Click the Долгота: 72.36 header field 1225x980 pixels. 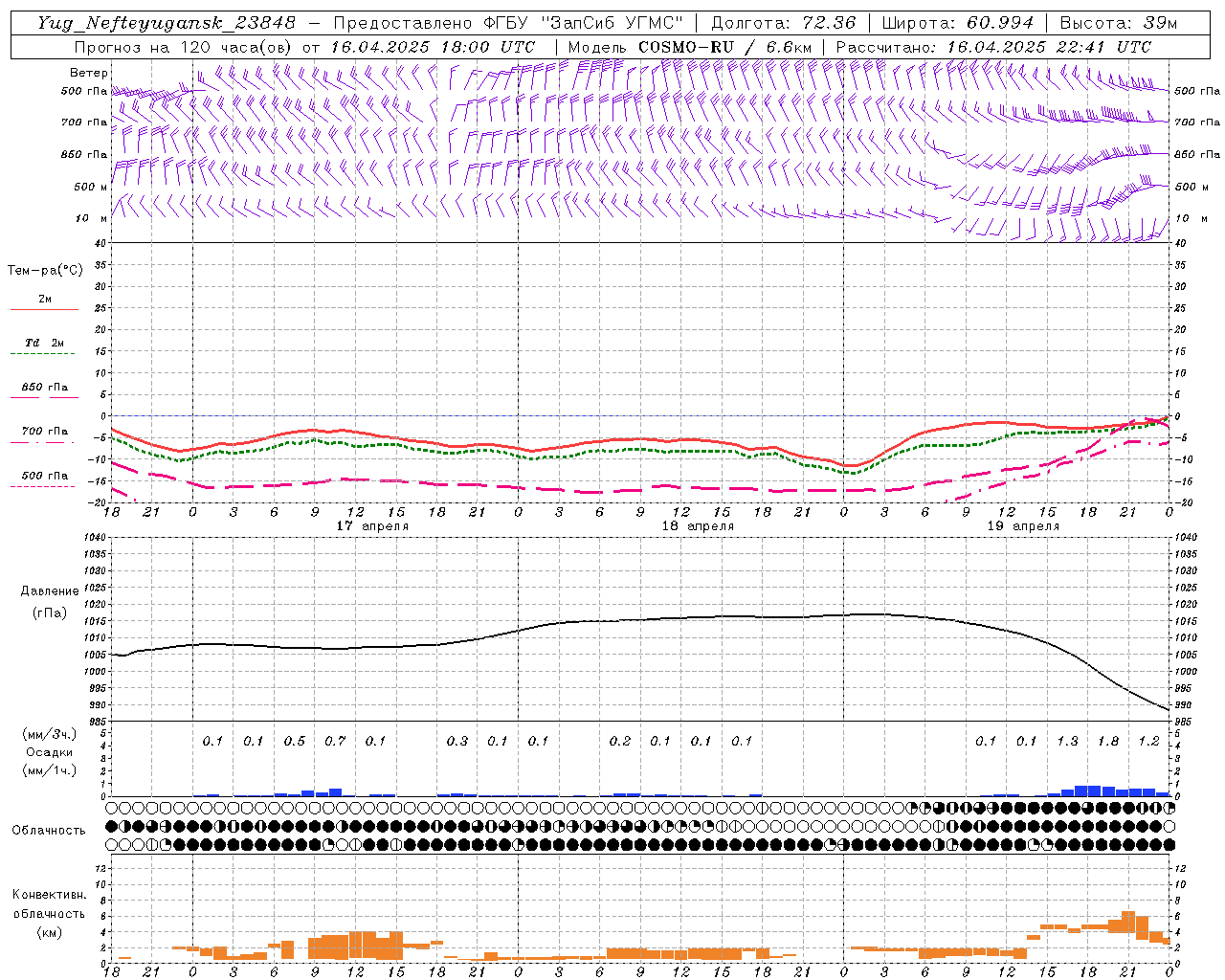click(784, 23)
